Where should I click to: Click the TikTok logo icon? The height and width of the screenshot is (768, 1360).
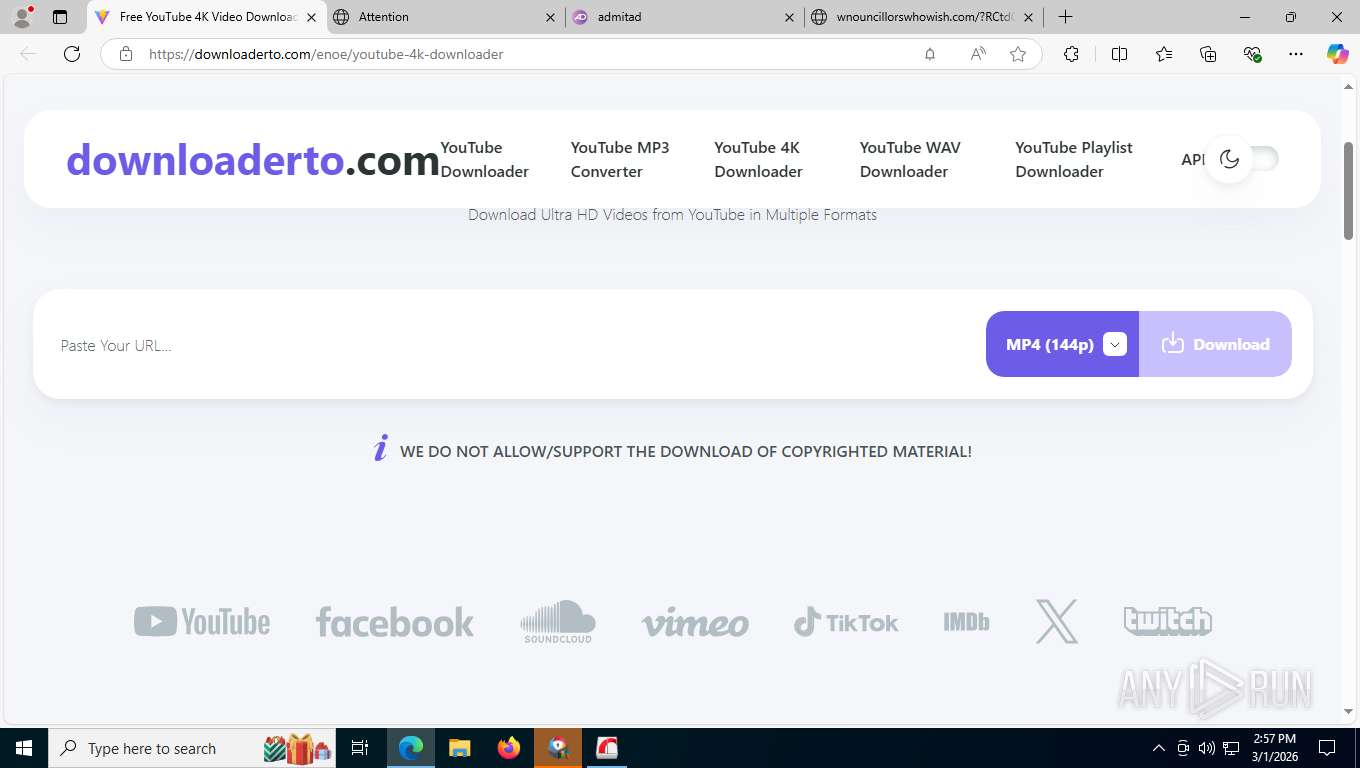tap(846, 622)
